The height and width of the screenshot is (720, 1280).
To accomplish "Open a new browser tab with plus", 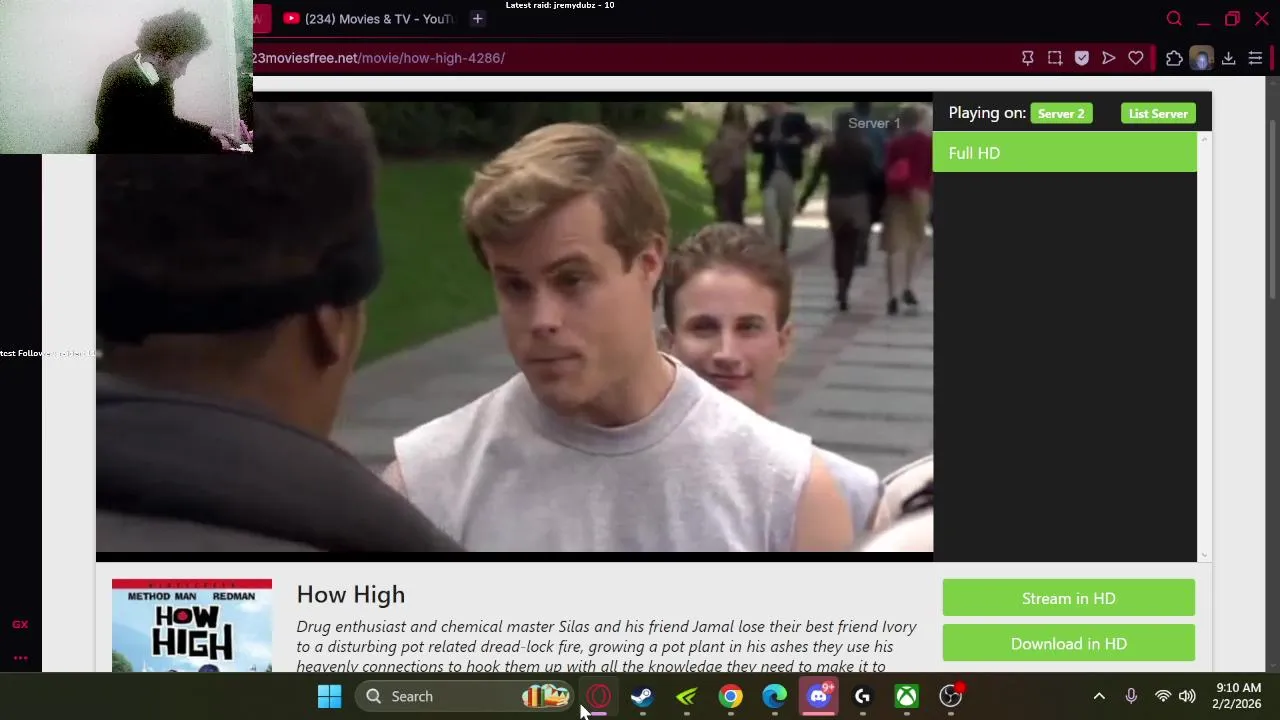I will click(x=477, y=18).
